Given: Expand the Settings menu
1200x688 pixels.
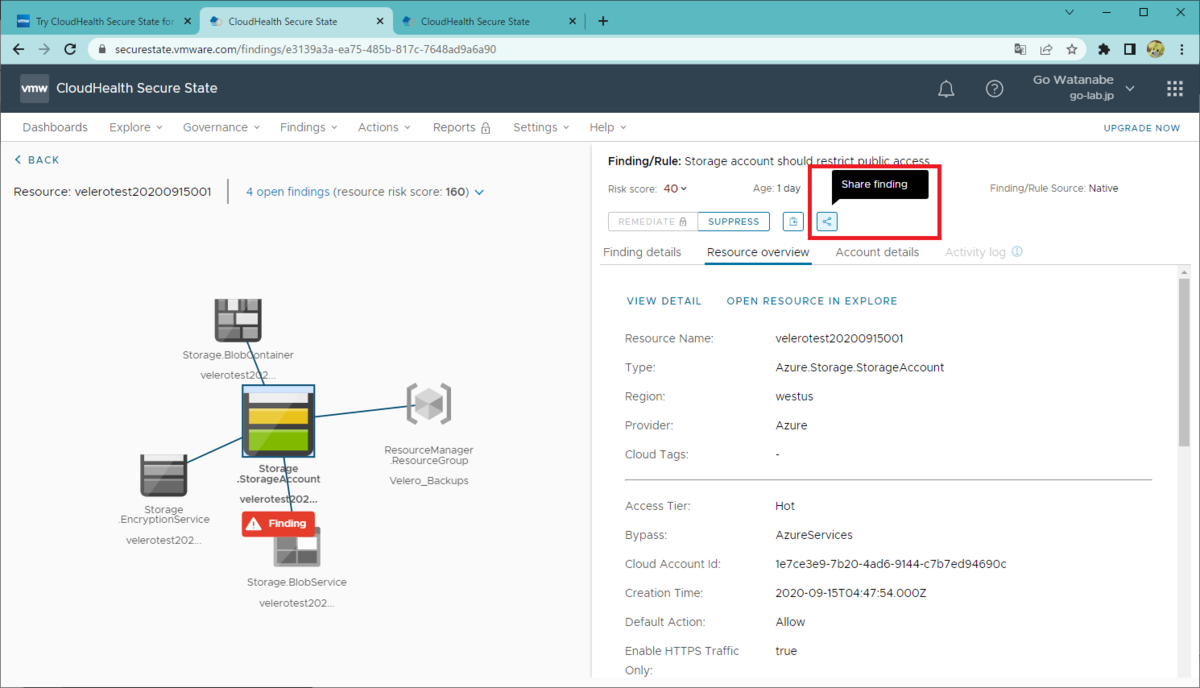Looking at the screenshot, I should click(x=541, y=127).
